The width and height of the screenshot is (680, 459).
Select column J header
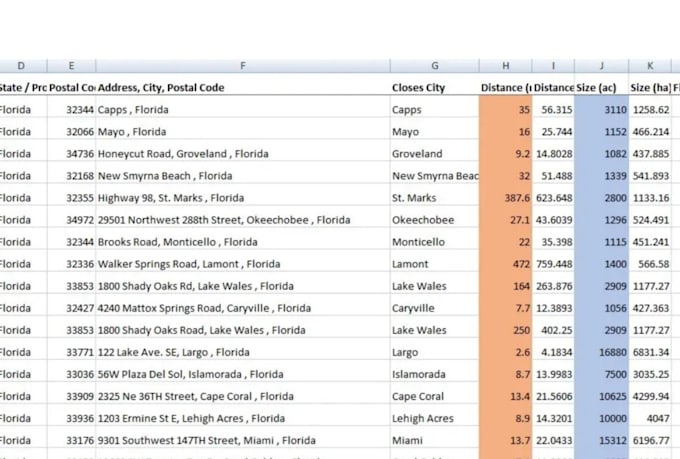click(602, 66)
